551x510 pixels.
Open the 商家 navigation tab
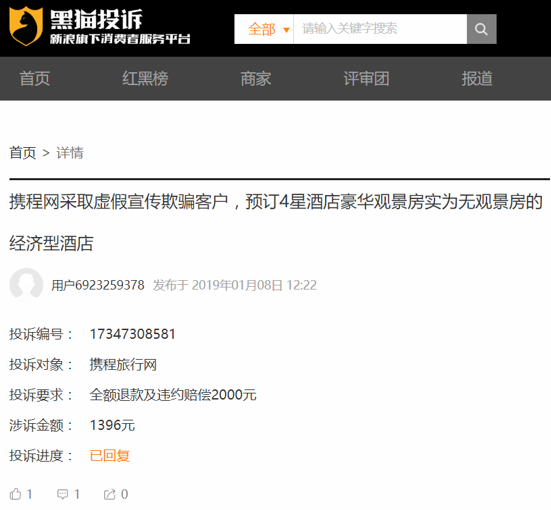click(x=255, y=78)
